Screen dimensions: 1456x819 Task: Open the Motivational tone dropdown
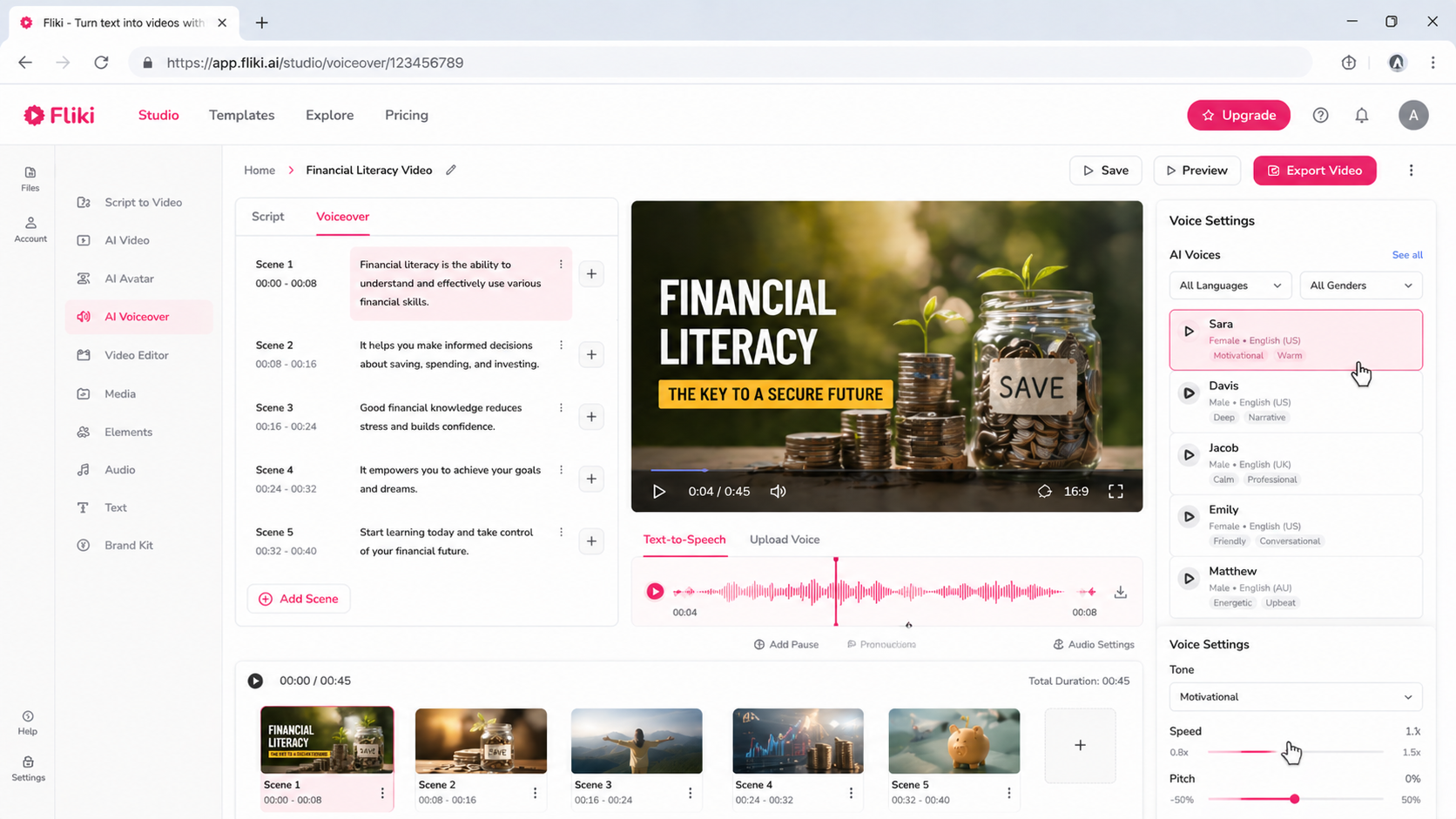(1296, 696)
